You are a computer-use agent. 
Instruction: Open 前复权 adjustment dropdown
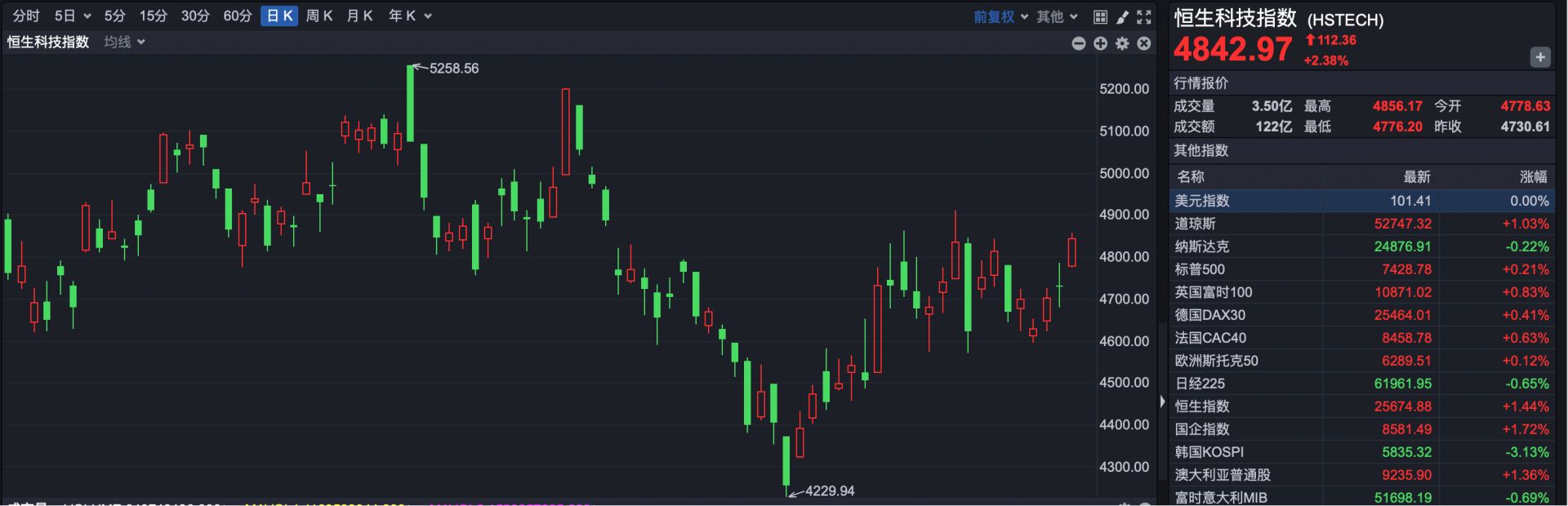tap(1000, 16)
